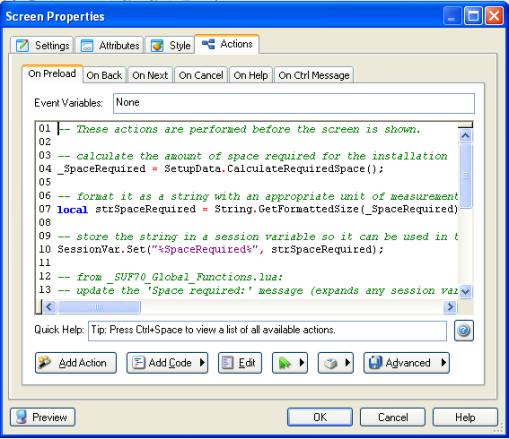
Task: Expand the Add Code dropdown menu
Action: [167, 363]
